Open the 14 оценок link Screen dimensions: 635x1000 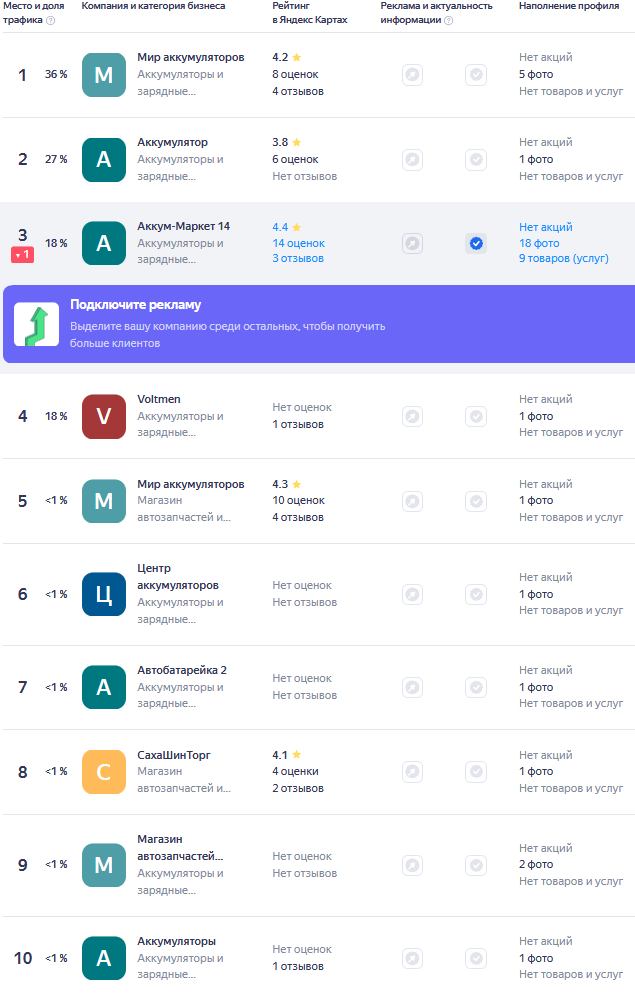[x=298, y=243]
